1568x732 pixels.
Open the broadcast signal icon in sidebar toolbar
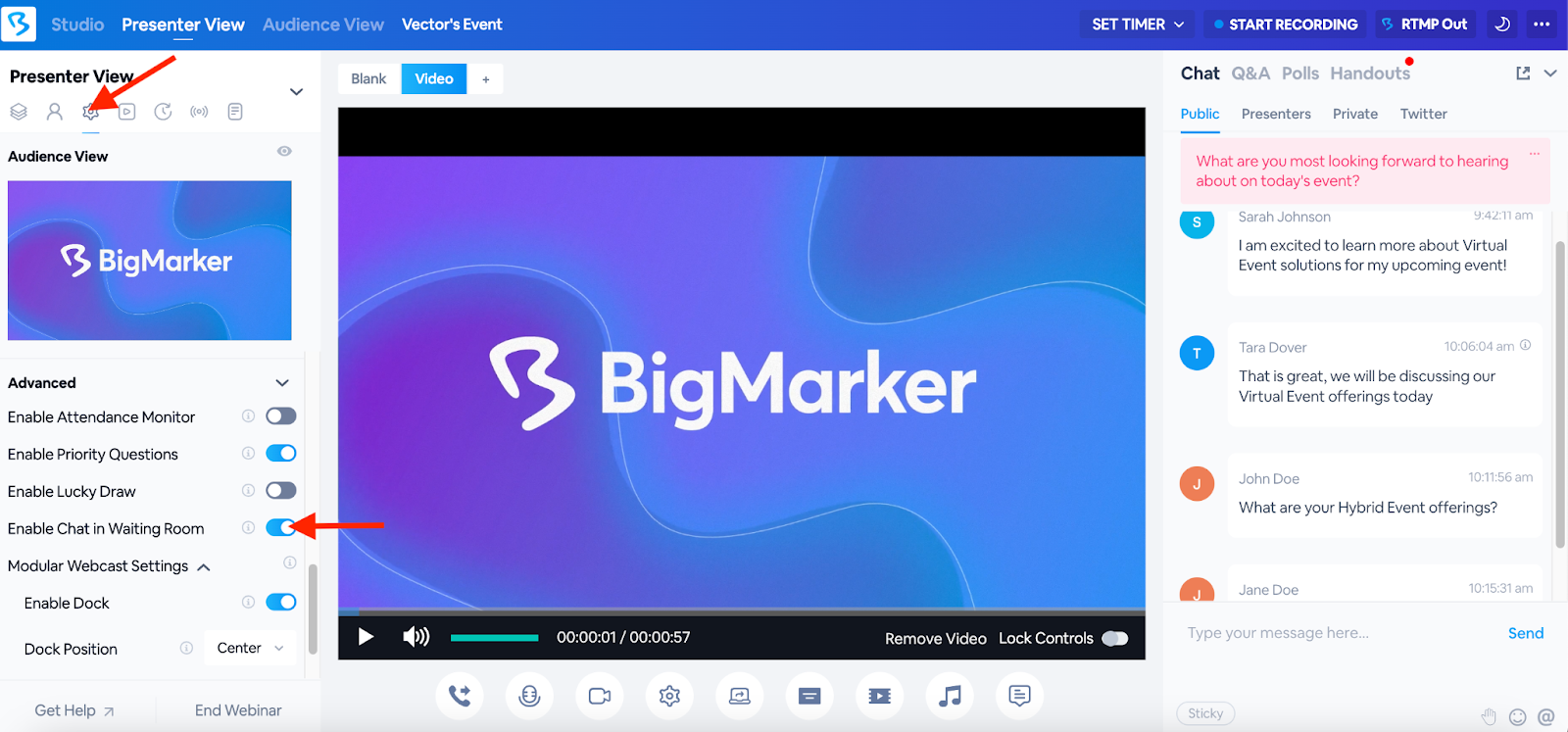(x=199, y=112)
